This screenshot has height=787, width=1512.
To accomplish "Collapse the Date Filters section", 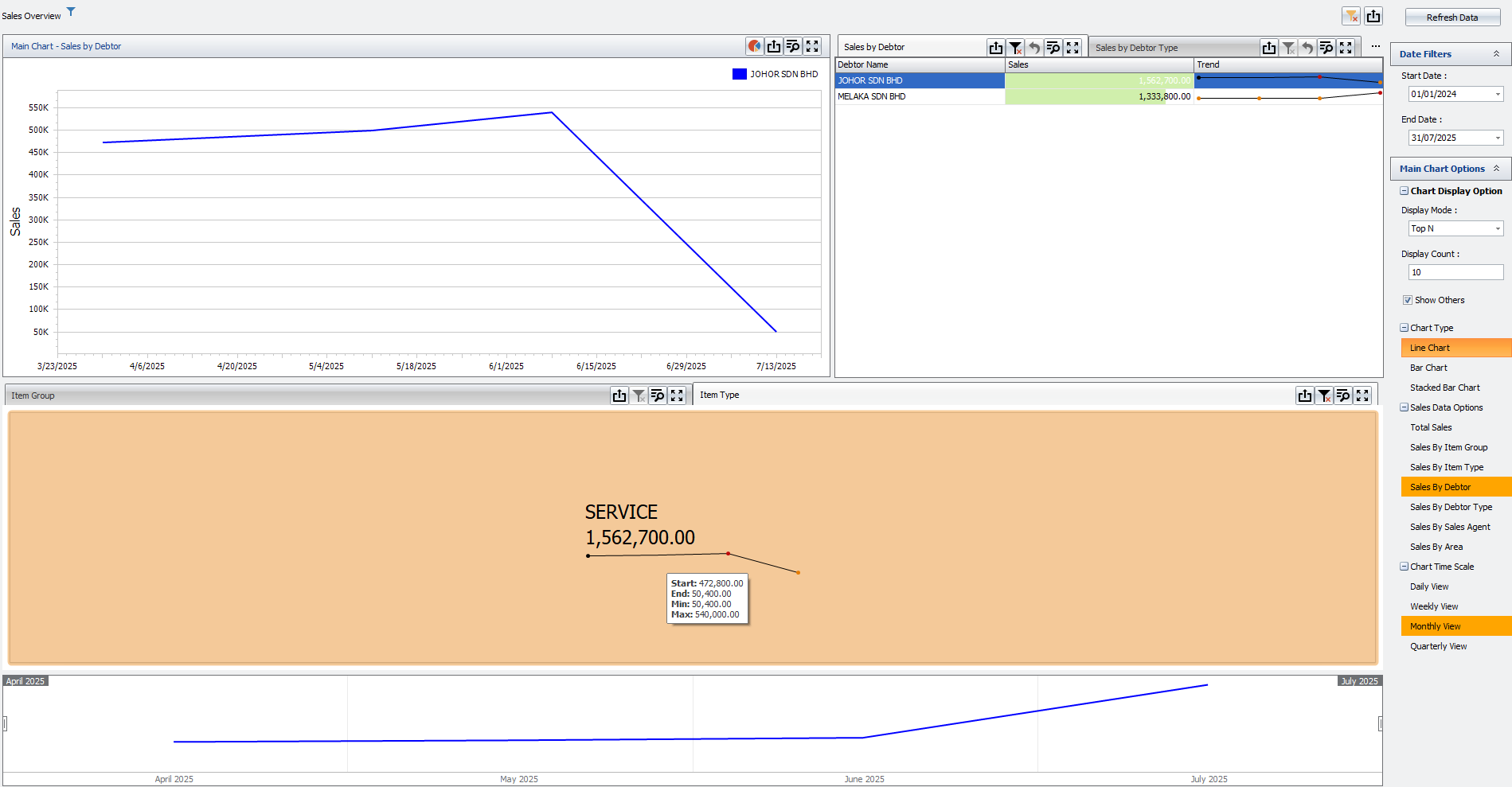I will 1496,54.
